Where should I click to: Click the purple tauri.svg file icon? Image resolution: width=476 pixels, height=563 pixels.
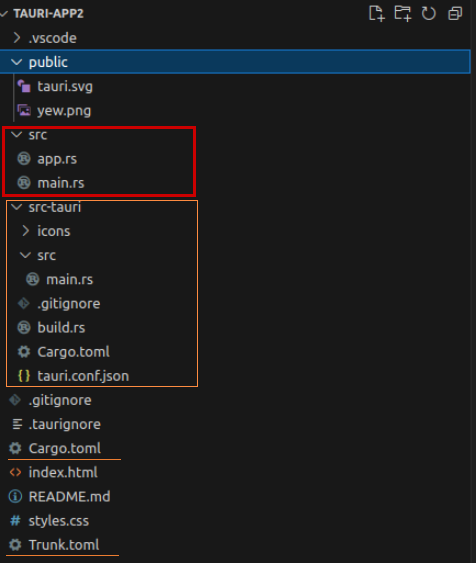tap(24, 86)
